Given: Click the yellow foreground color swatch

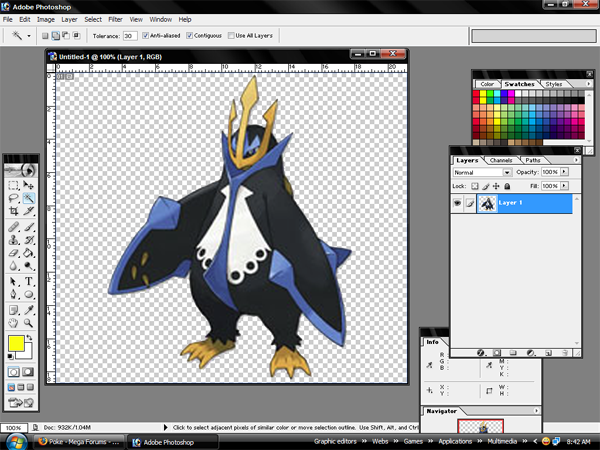Looking at the screenshot, I should click(16, 343).
